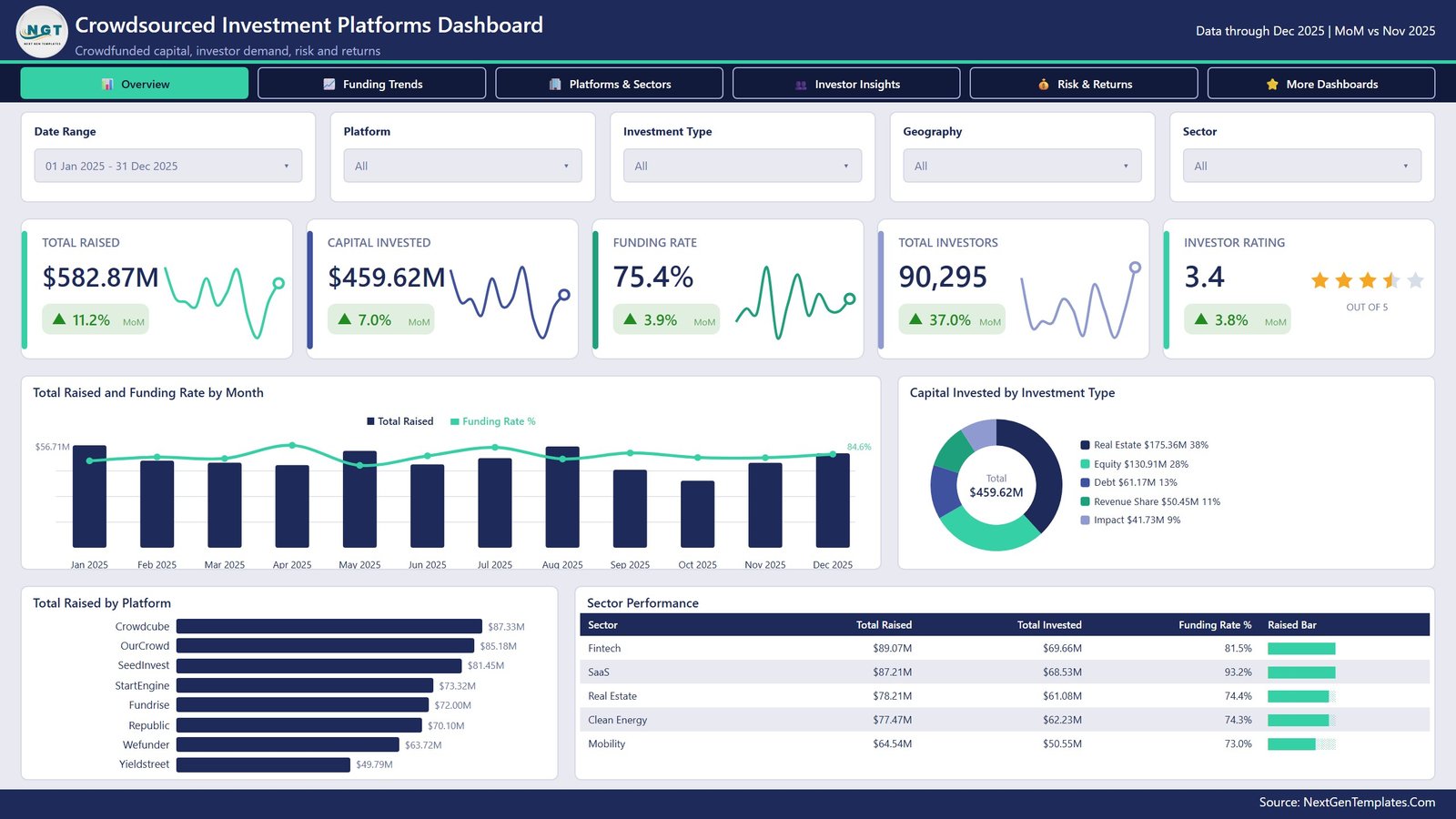Open the Investor Insights tab
This screenshot has height=819, width=1456.
click(846, 84)
